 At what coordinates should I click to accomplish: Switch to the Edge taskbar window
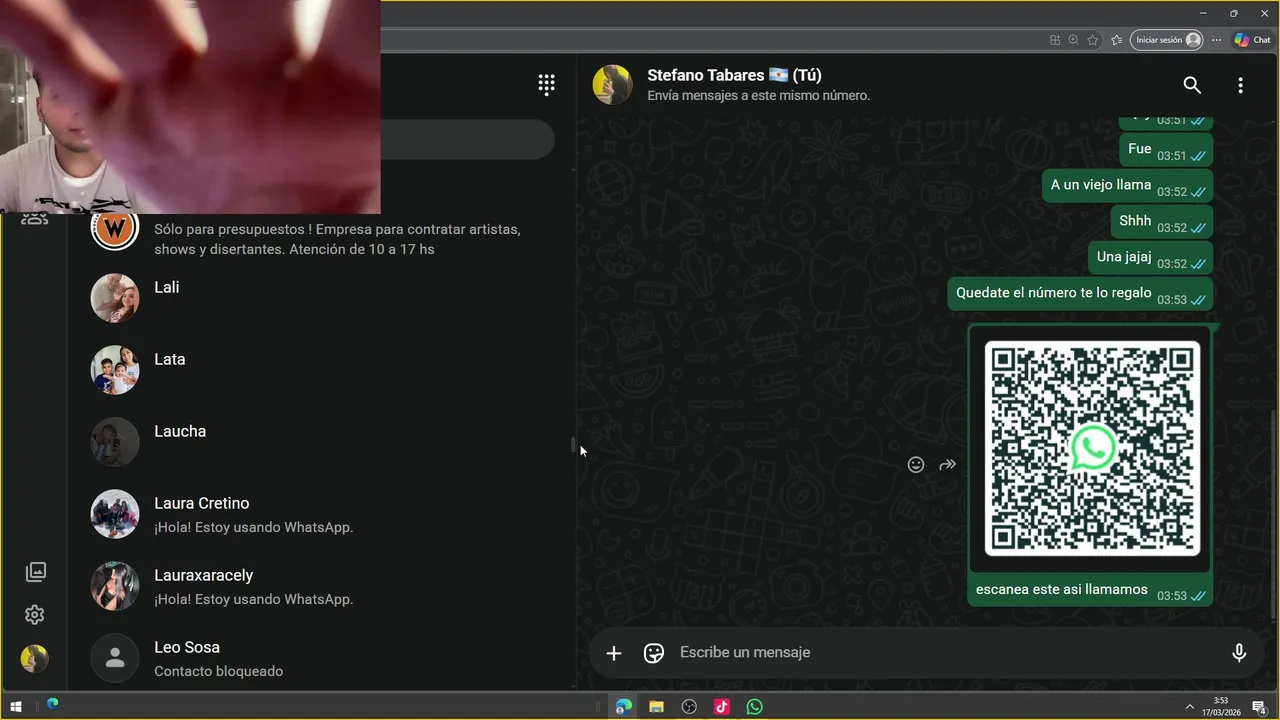tap(623, 707)
